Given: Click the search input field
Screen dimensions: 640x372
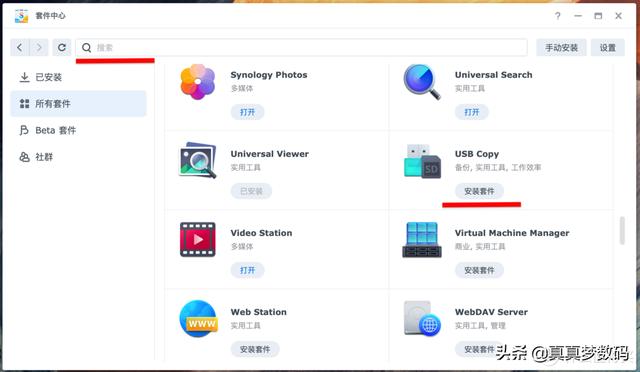Looking at the screenshot, I should click(301, 48).
